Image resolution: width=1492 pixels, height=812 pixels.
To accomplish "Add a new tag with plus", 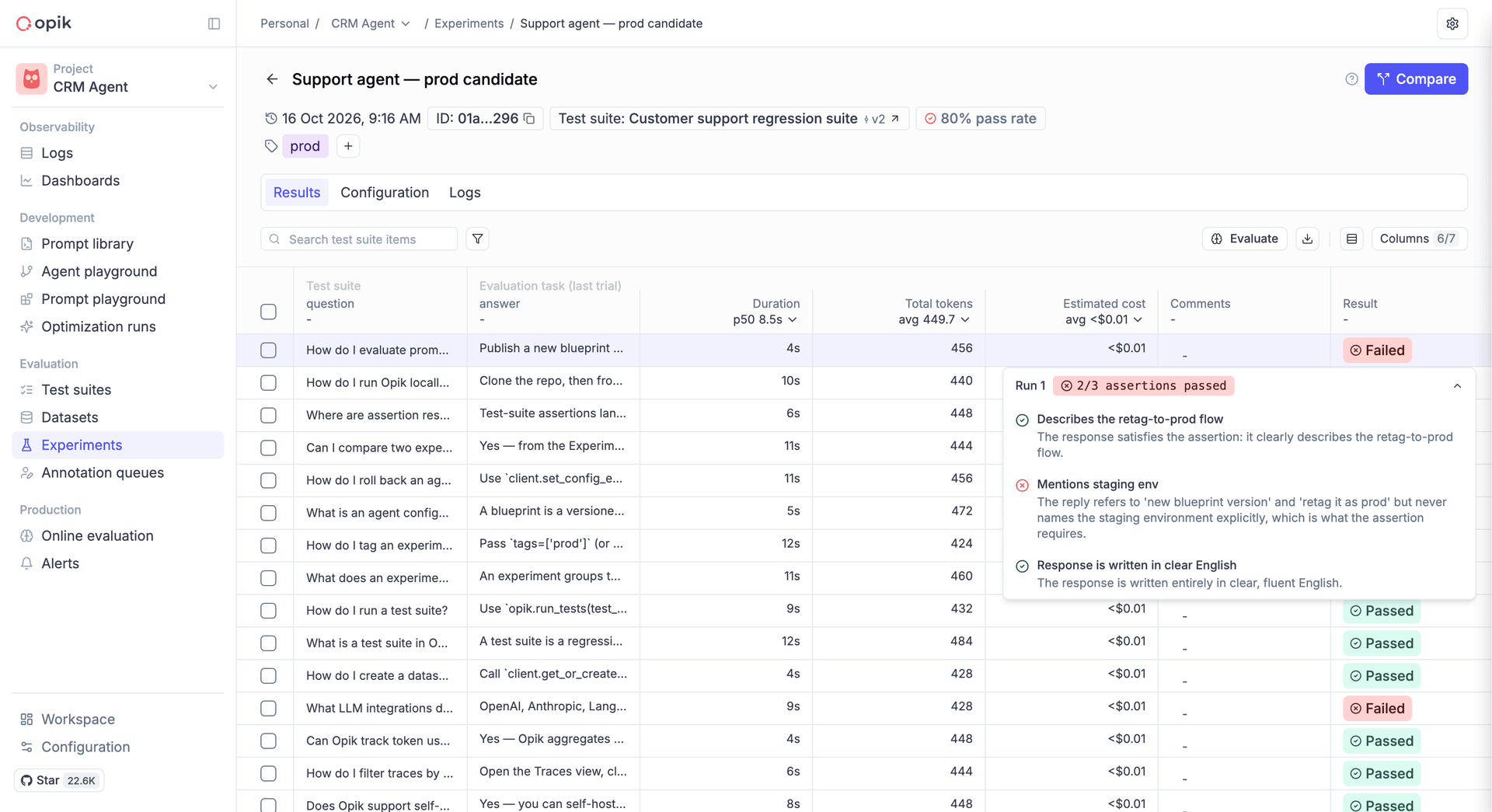I will coord(348,146).
